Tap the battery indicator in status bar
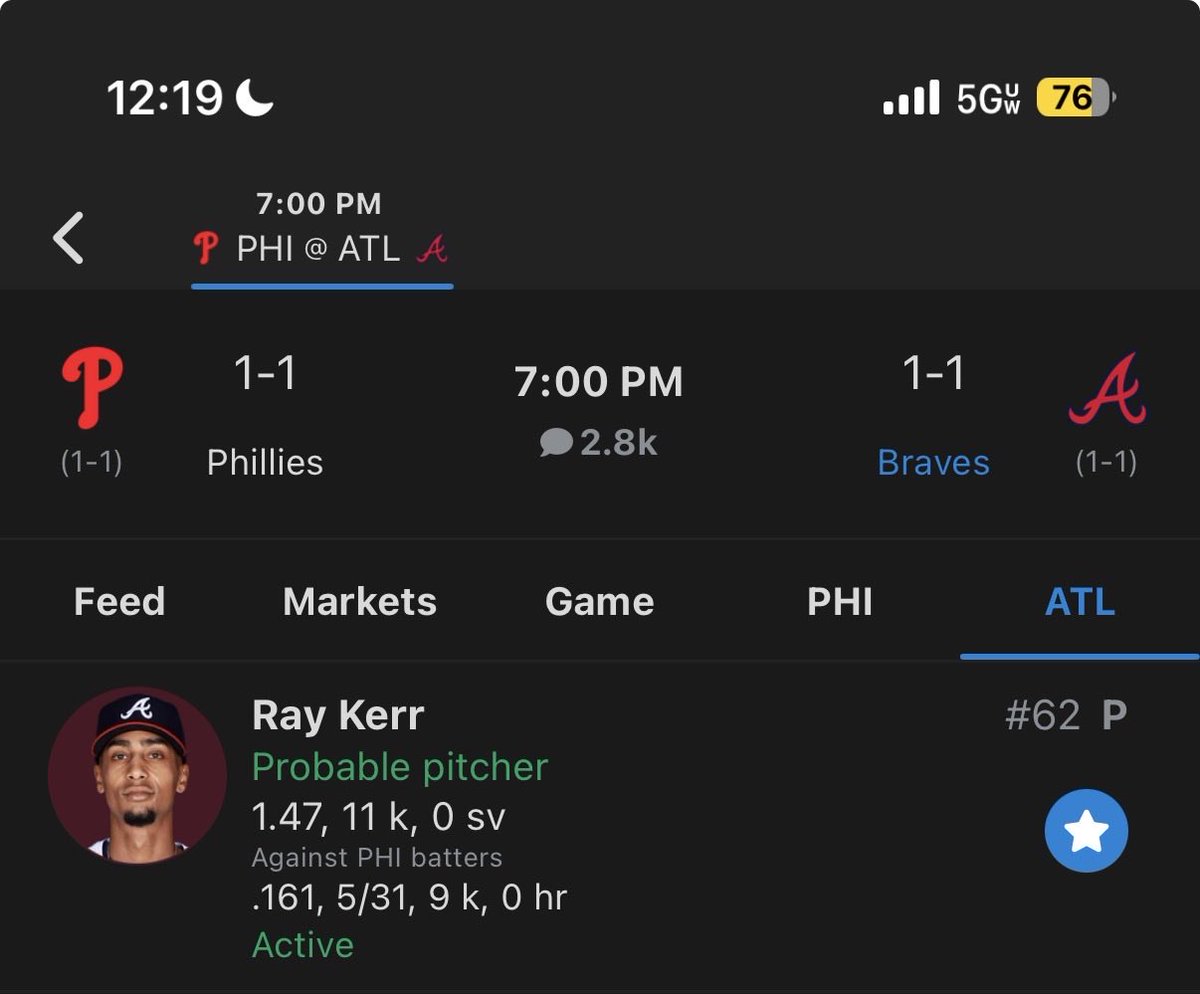1200x994 pixels. click(x=1075, y=98)
